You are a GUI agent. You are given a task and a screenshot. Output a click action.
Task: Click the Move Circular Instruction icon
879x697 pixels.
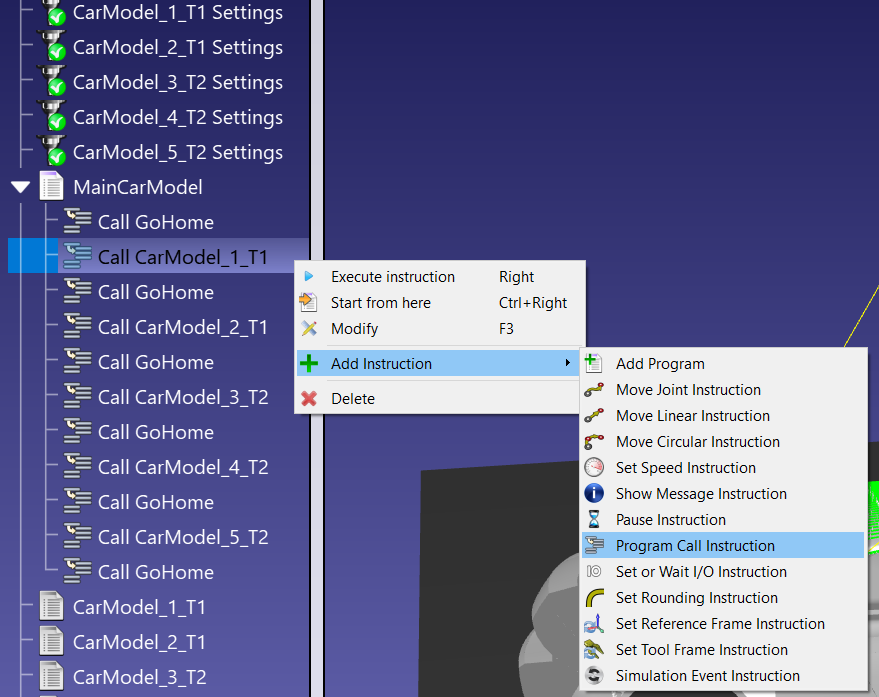click(x=594, y=442)
